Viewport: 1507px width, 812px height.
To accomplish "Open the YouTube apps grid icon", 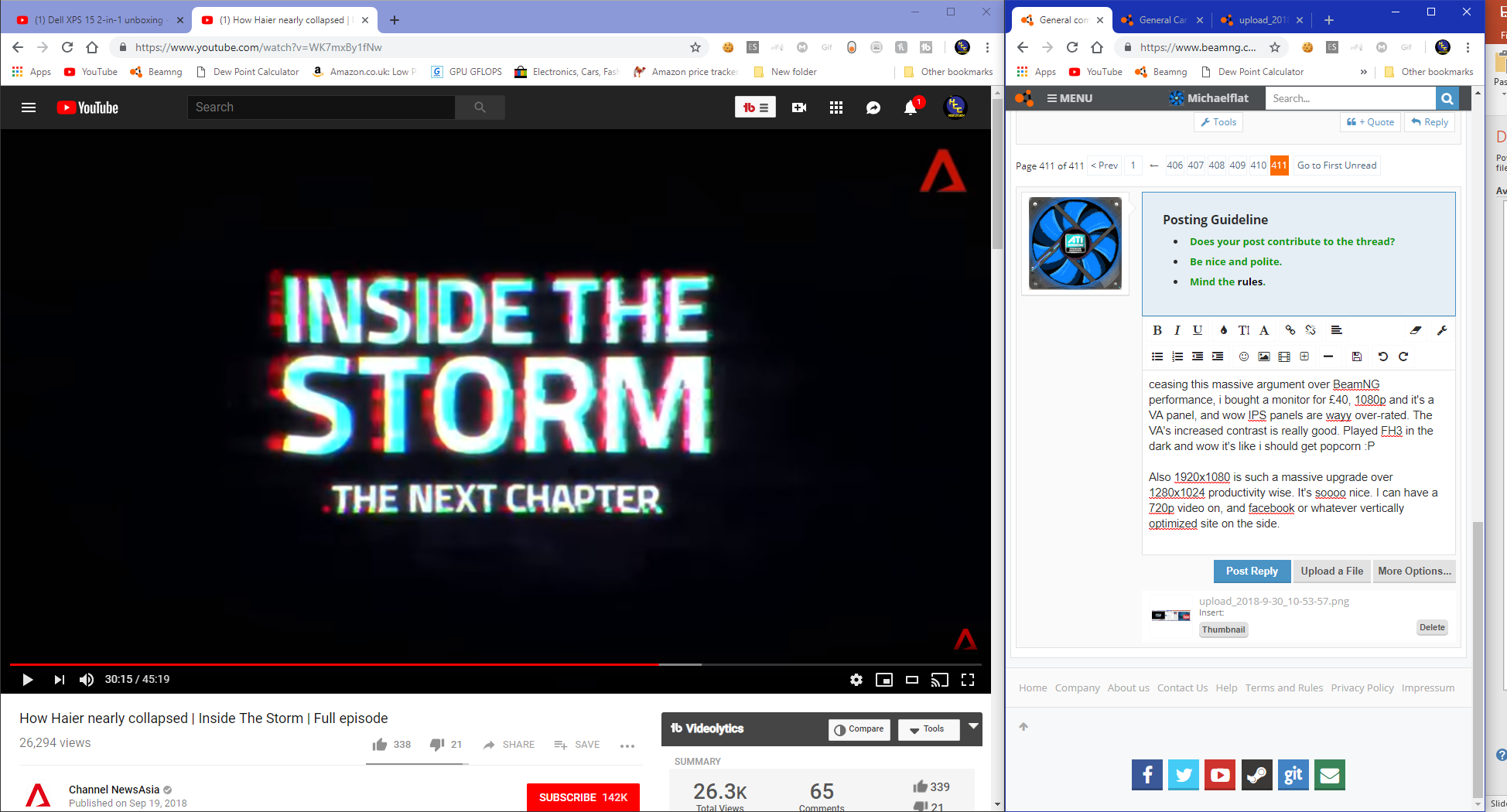I will pyautogui.click(x=836, y=107).
